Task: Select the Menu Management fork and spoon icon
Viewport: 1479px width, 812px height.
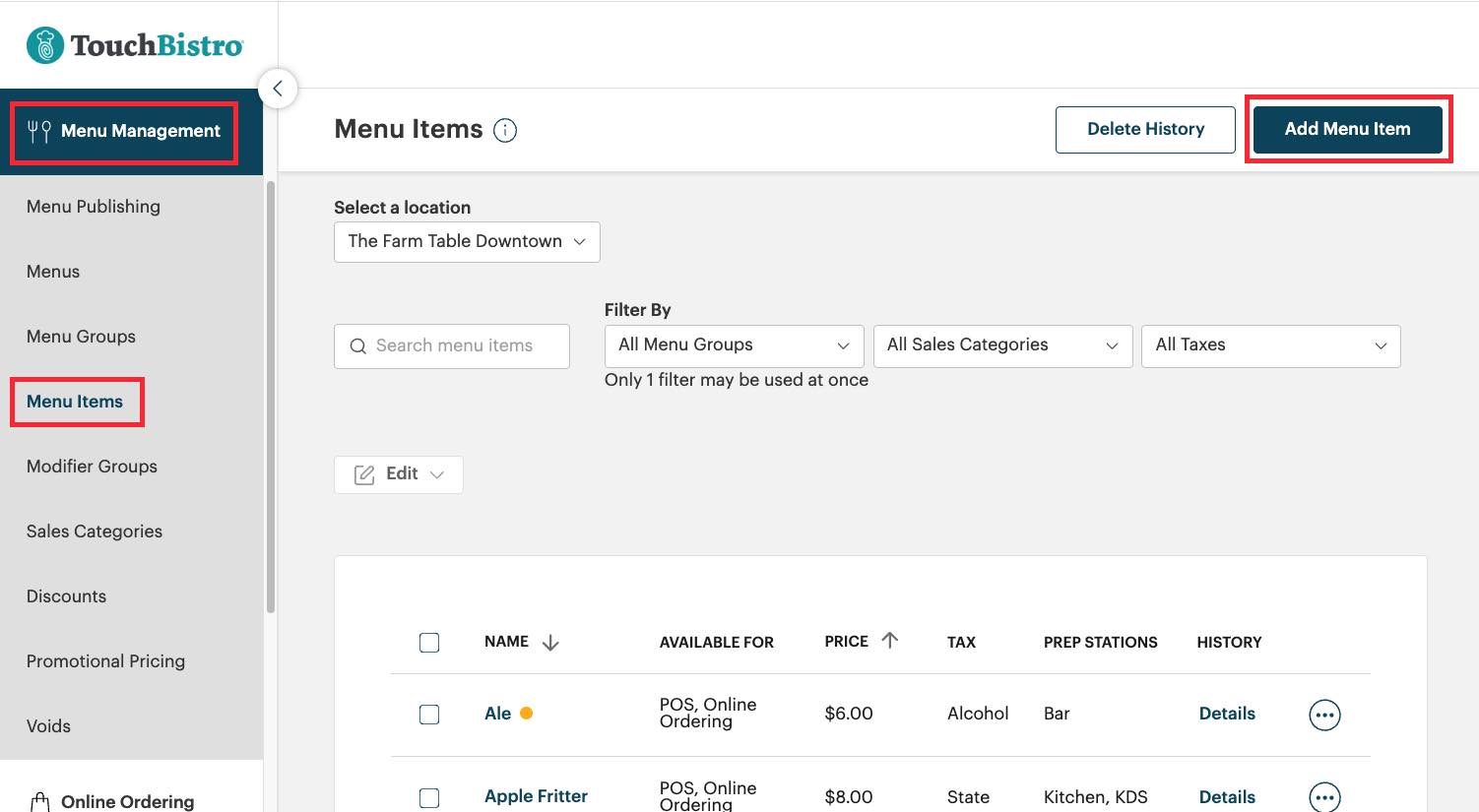Action: tap(37, 130)
